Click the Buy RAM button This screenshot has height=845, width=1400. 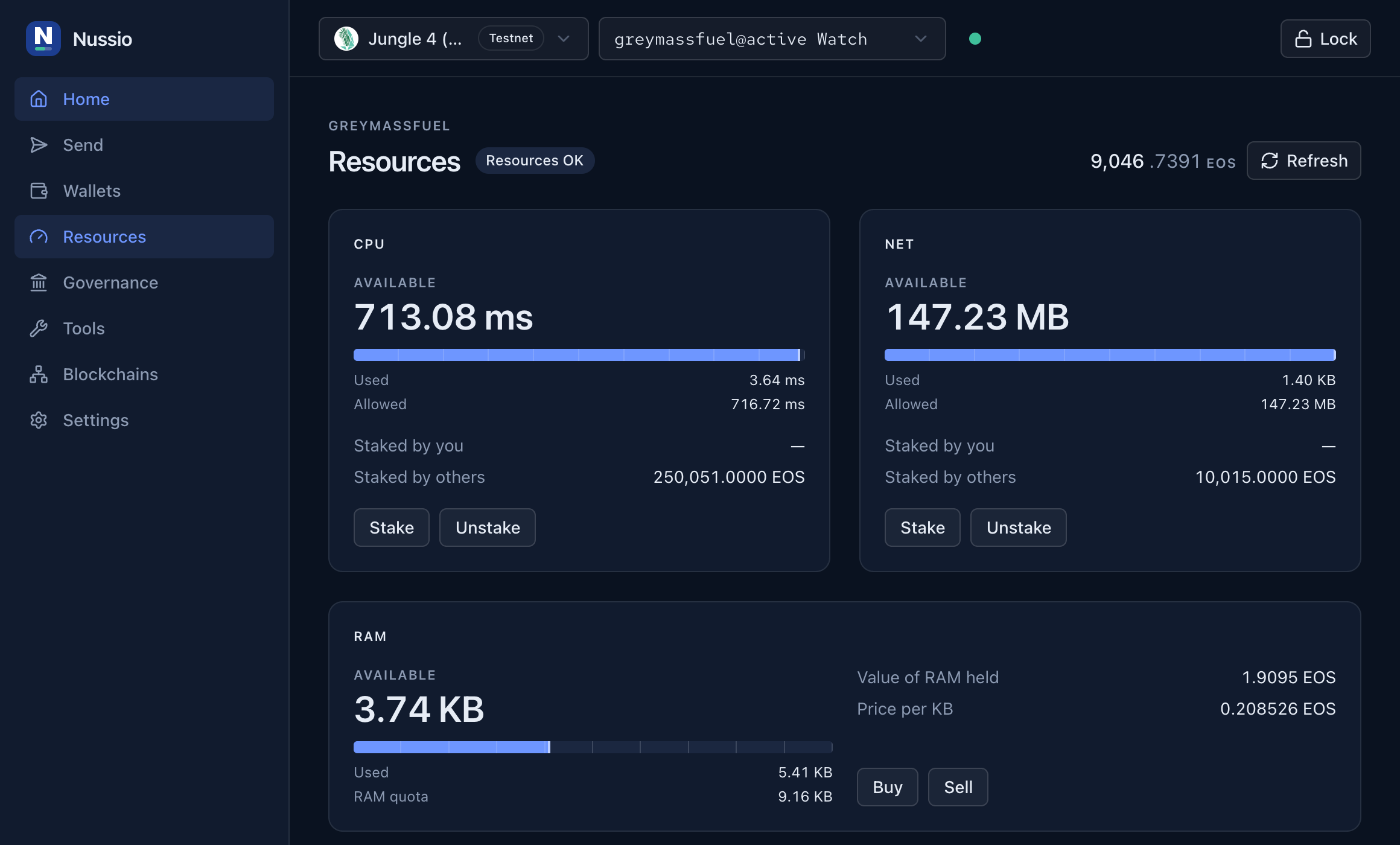pos(888,787)
